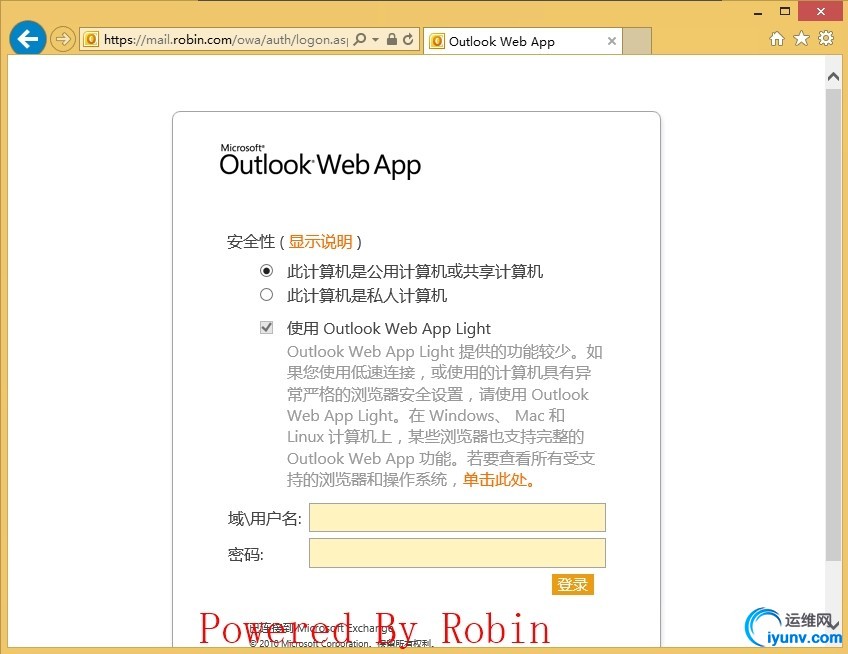
Task: Toggle 使用 Outlook Web App Light checkbox
Action: pyautogui.click(x=266, y=327)
